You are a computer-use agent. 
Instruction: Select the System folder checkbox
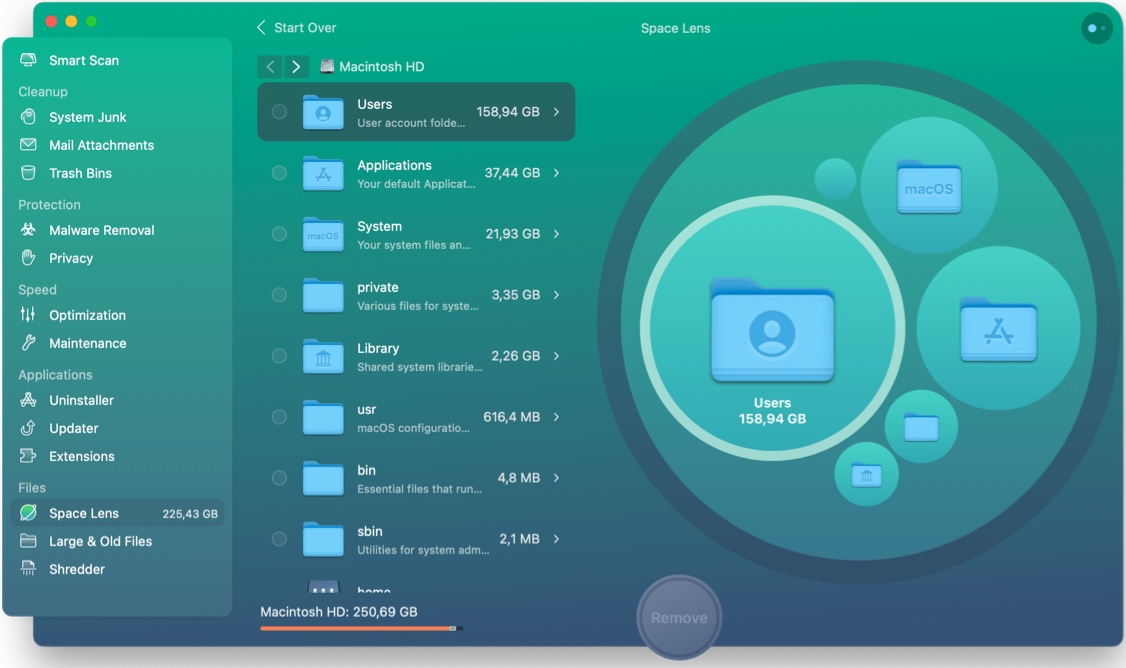pos(279,234)
